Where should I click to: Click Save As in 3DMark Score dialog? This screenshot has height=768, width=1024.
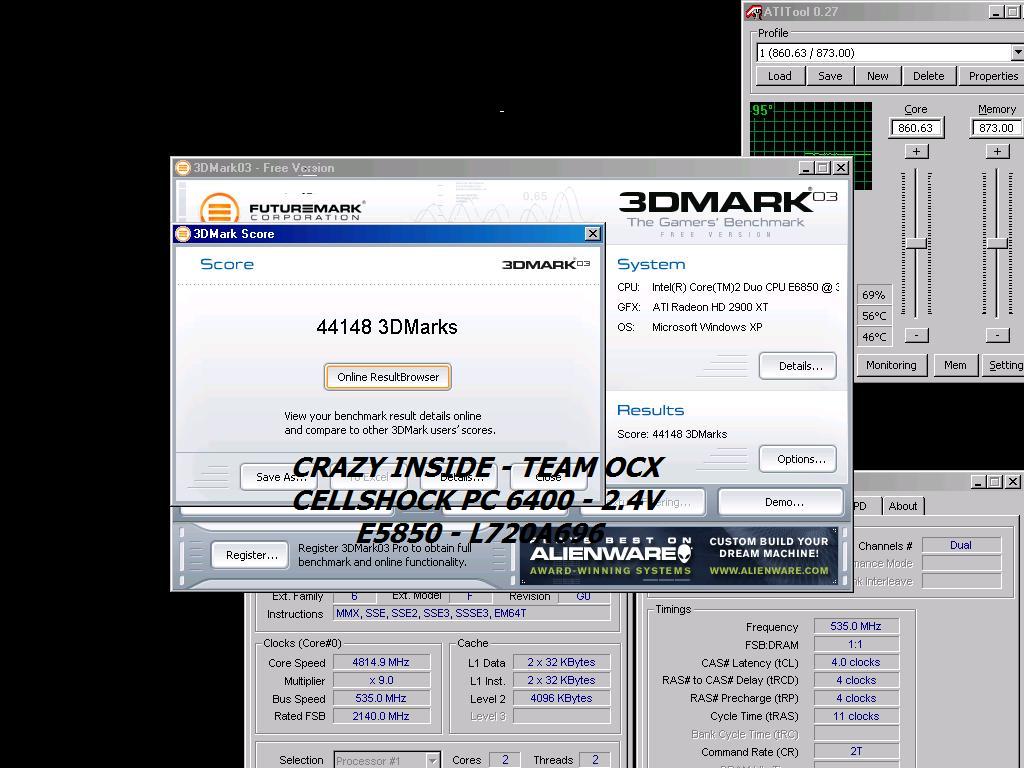[x=278, y=477]
